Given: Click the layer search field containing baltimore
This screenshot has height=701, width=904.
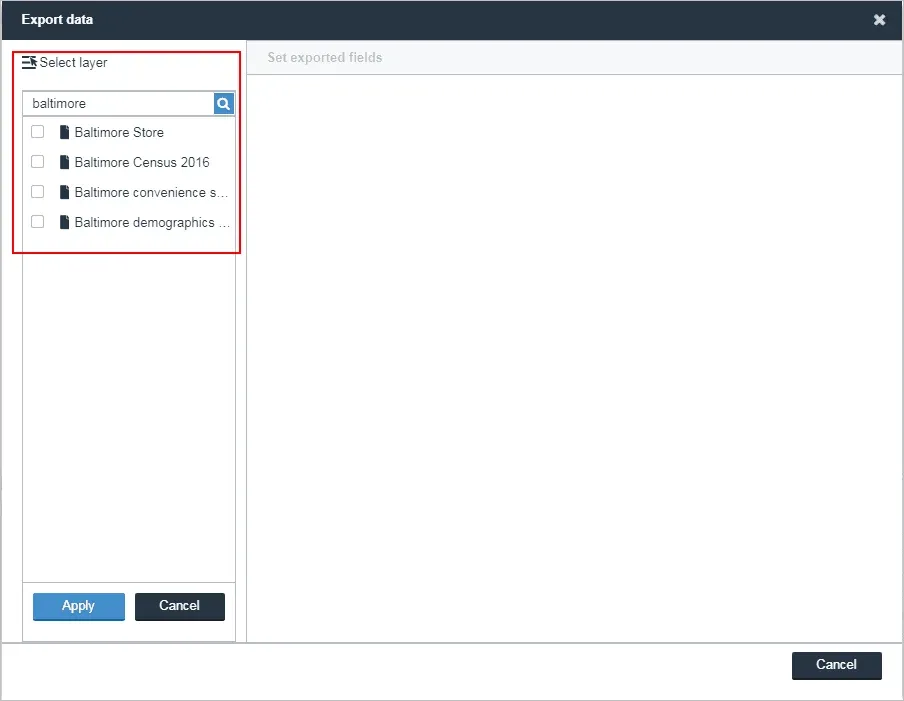Looking at the screenshot, I should coord(119,104).
